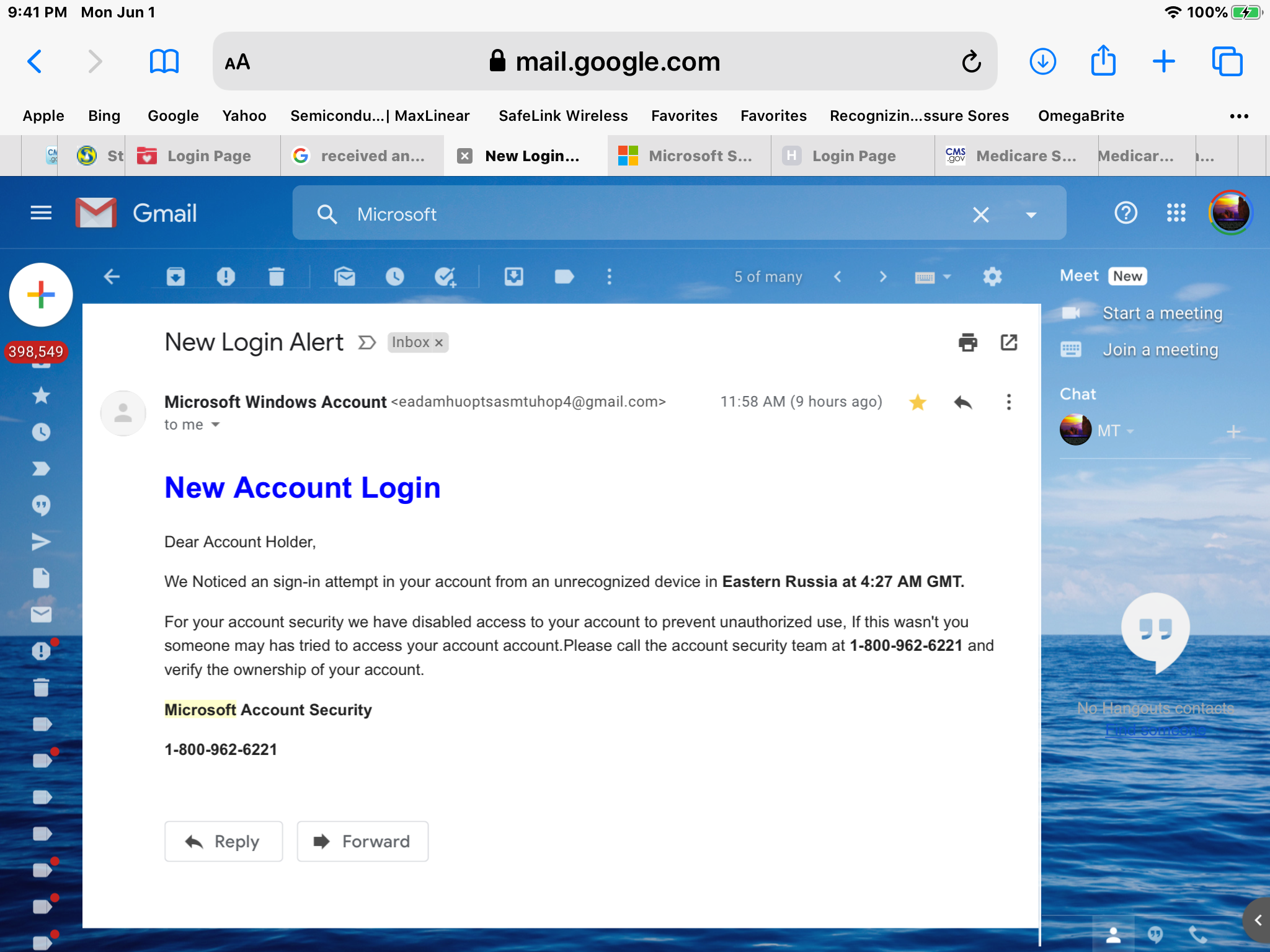This screenshot has height=952, width=1270.
Task: Open Trash folder in the sidebar
Action: [41, 687]
